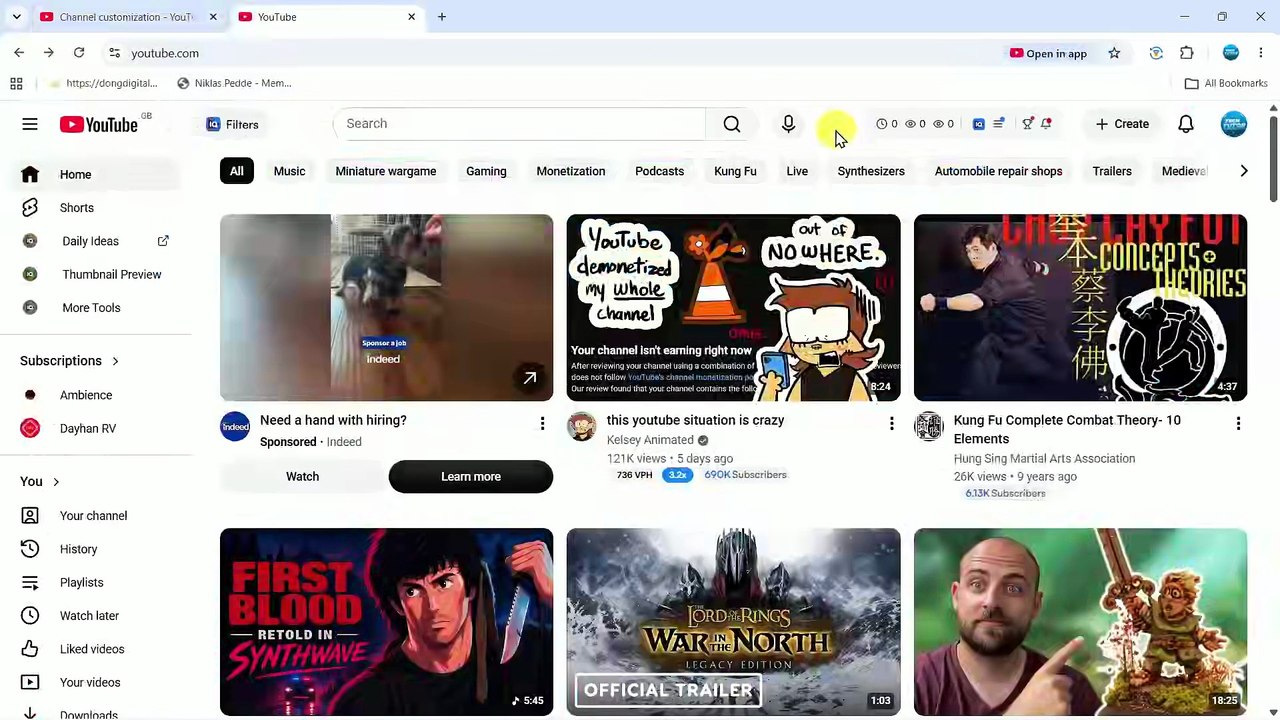This screenshot has height=720, width=1280.
Task: Select the Gaming chip
Action: pyautogui.click(x=486, y=171)
